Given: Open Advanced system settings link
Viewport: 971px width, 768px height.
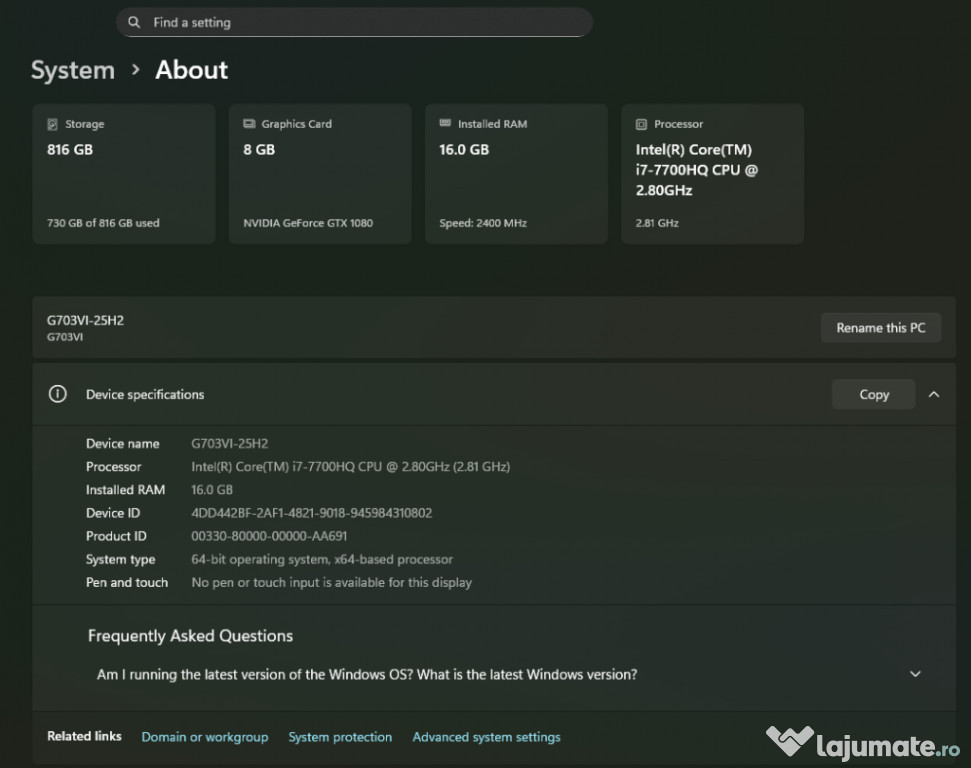Looking at the screenshot, I should coord(486,737).
